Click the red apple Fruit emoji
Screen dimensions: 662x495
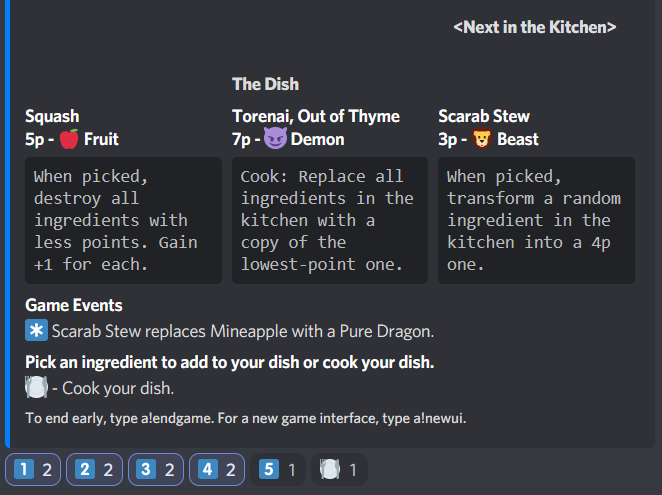coord(69,139)
